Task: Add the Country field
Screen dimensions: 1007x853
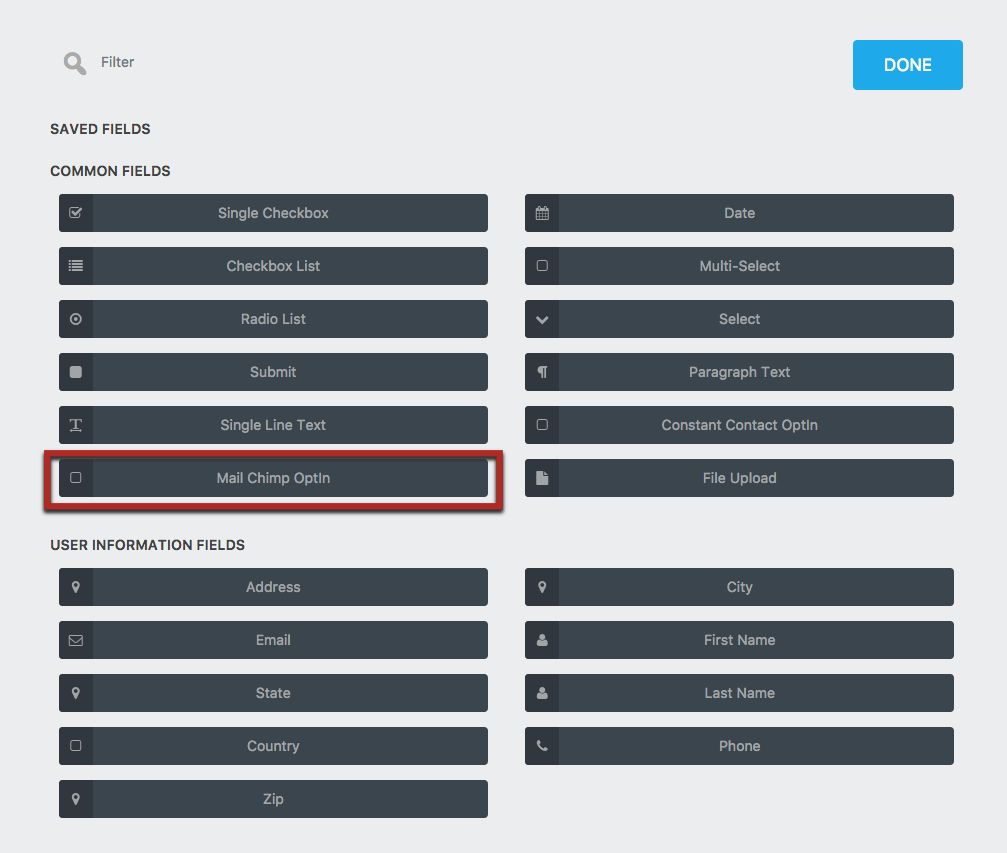Action: (x=273, y=746)
